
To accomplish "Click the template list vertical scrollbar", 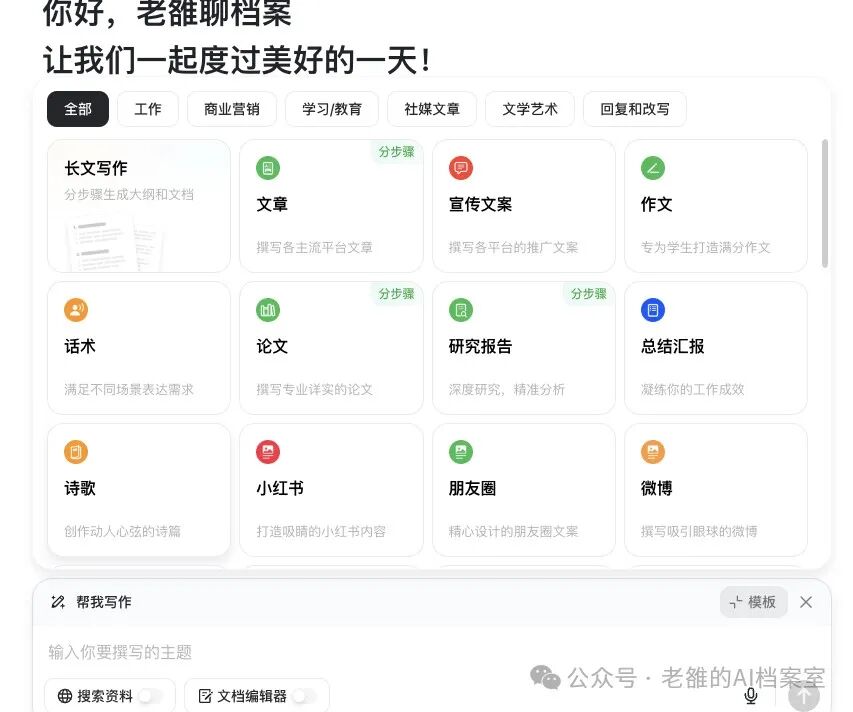I will point(825,203).
